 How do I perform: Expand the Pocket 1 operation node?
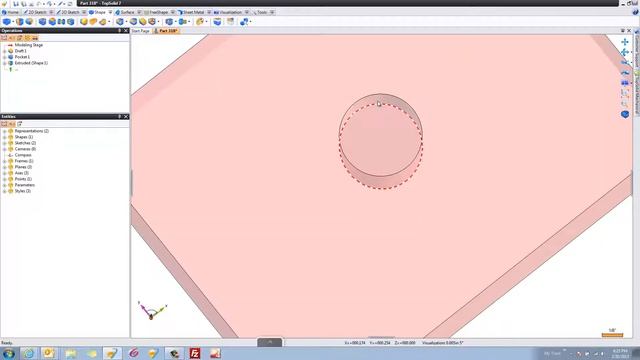(4, 57)
